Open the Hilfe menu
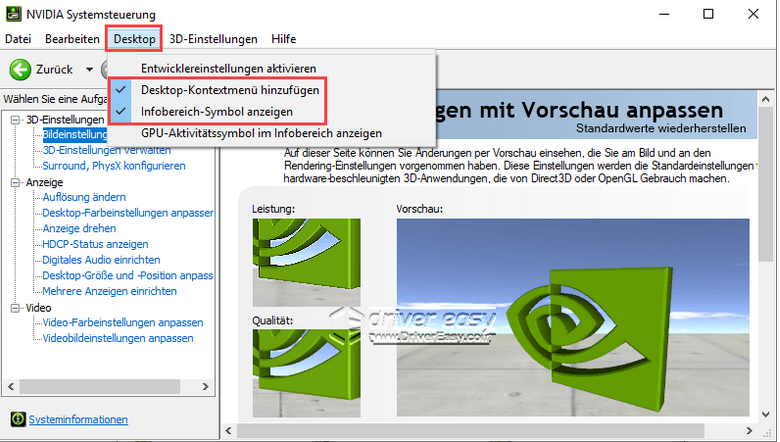The height and width of the screenshot is (442, 780). pos(284,39)
